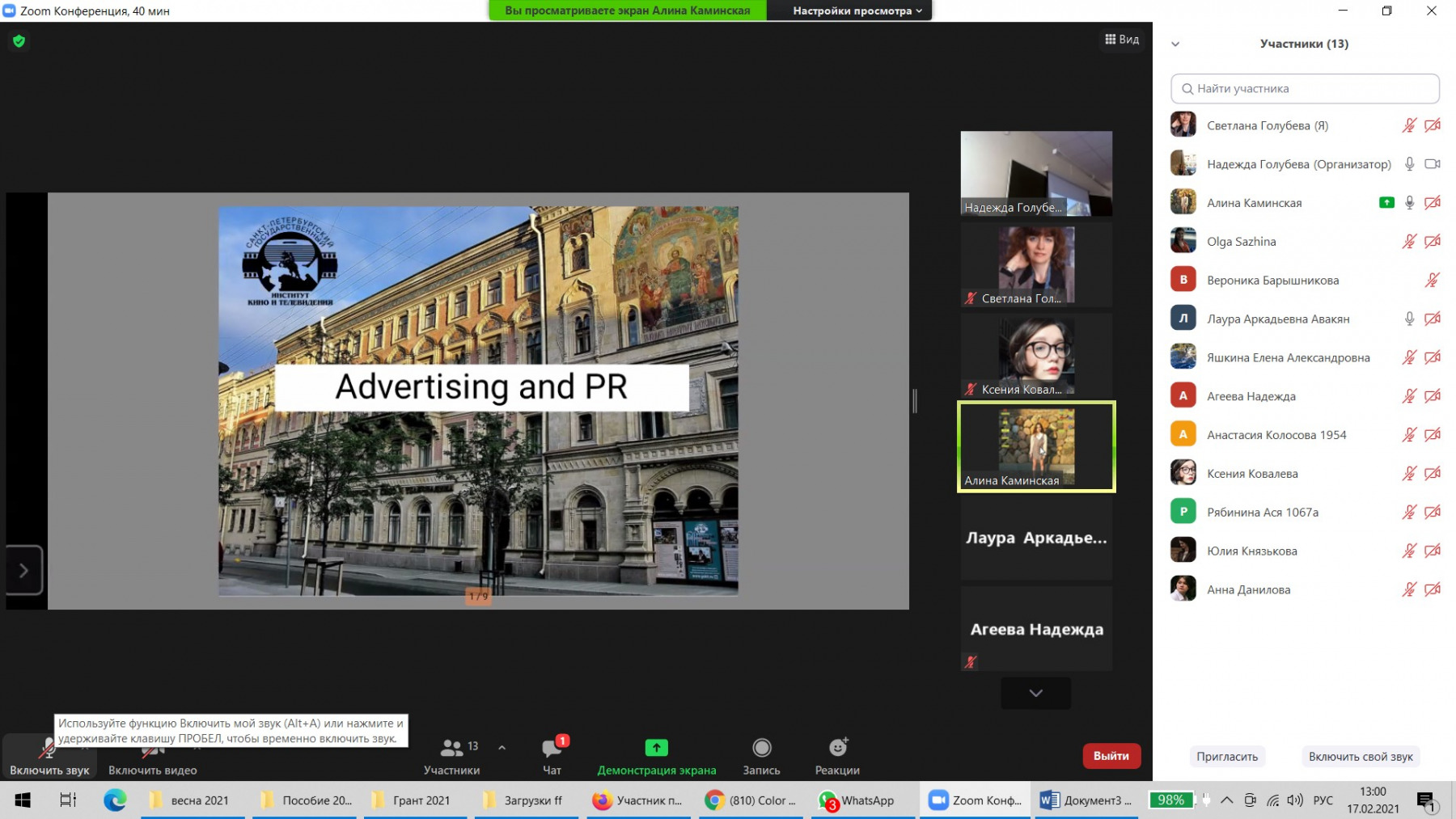The image size is (1456, 819).
Task: Expand the Настройки просмотра dropdown
Action: pyautogui.click(x=857, y=11)
